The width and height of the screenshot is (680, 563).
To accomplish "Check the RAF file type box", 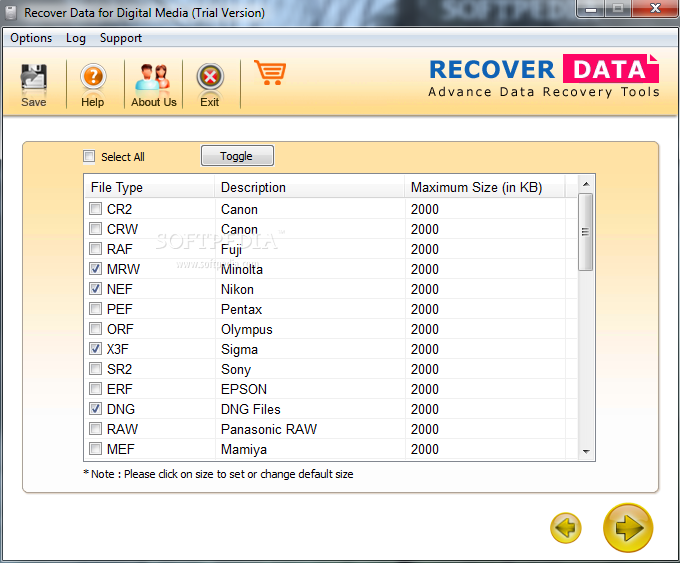I will (x=95, y=249).
